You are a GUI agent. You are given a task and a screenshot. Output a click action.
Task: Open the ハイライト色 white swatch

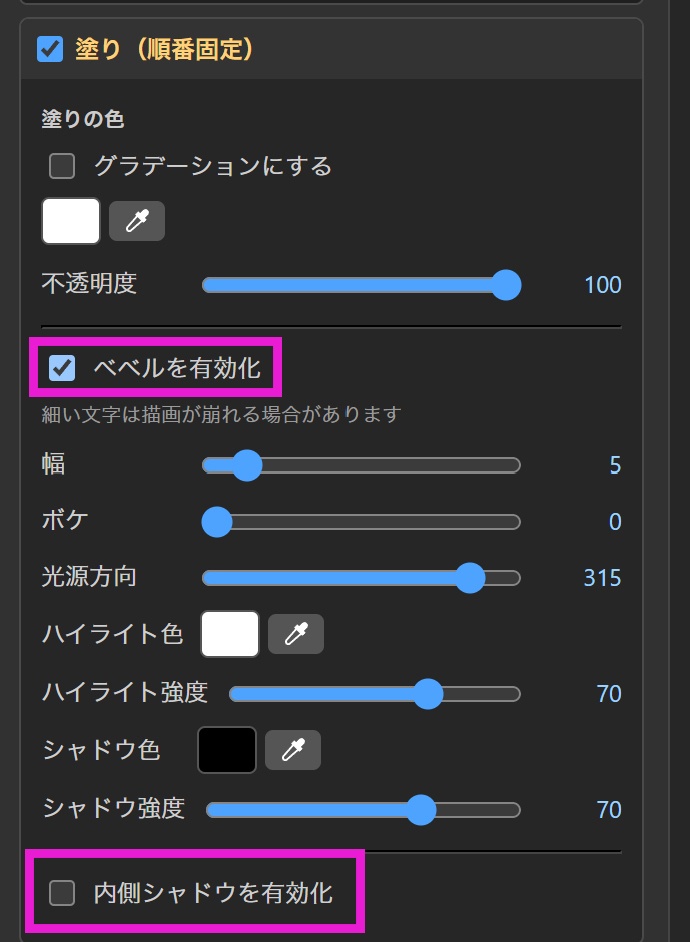[230, 634]
